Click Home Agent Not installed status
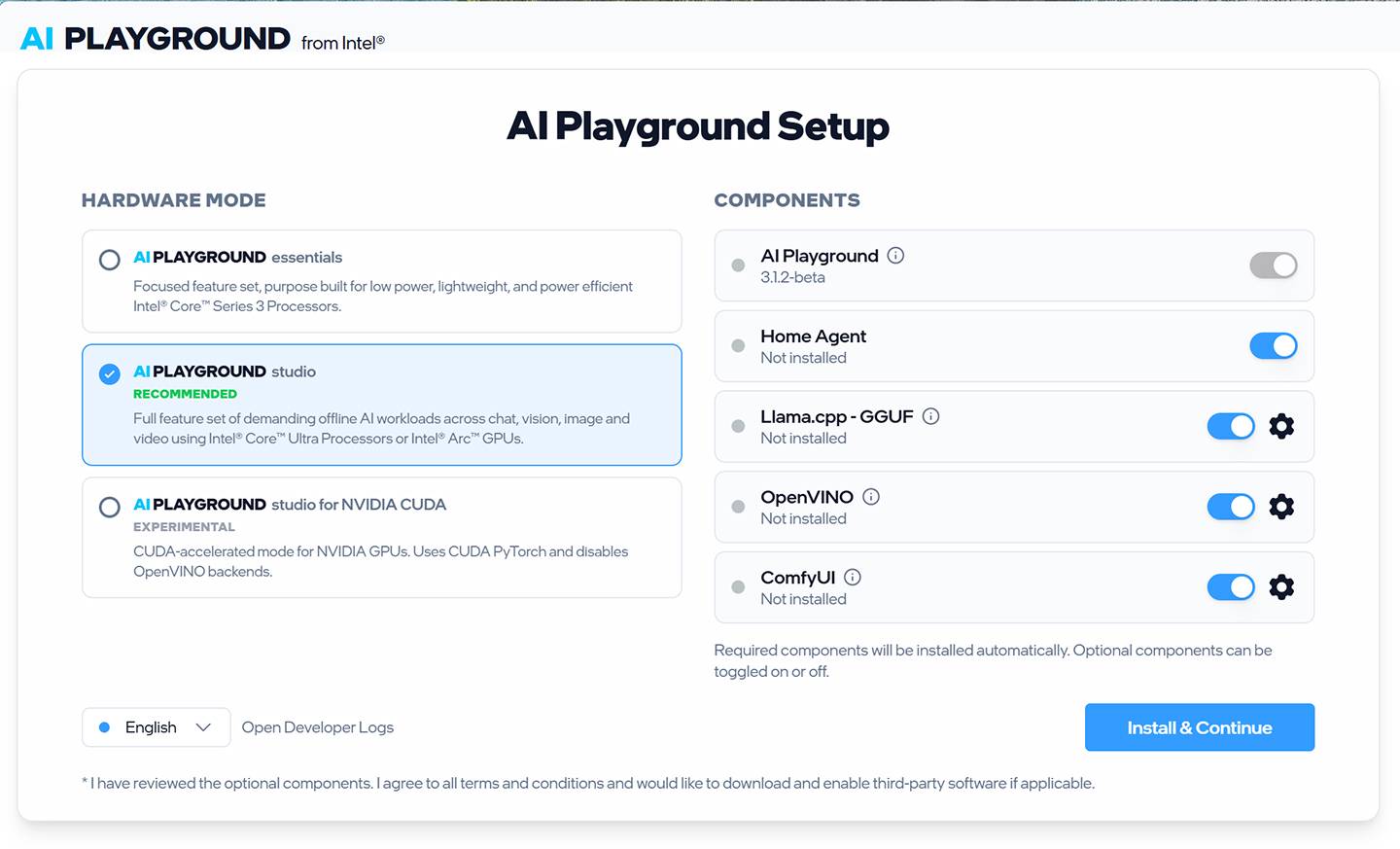This screenshot has width=1400, height=849. [x=803, y=358]
